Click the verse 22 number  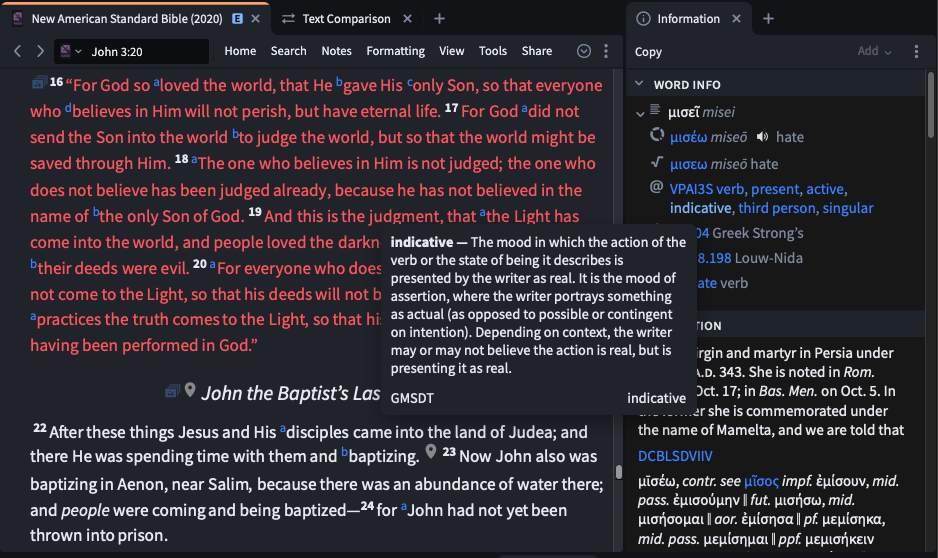coord(39,428)
